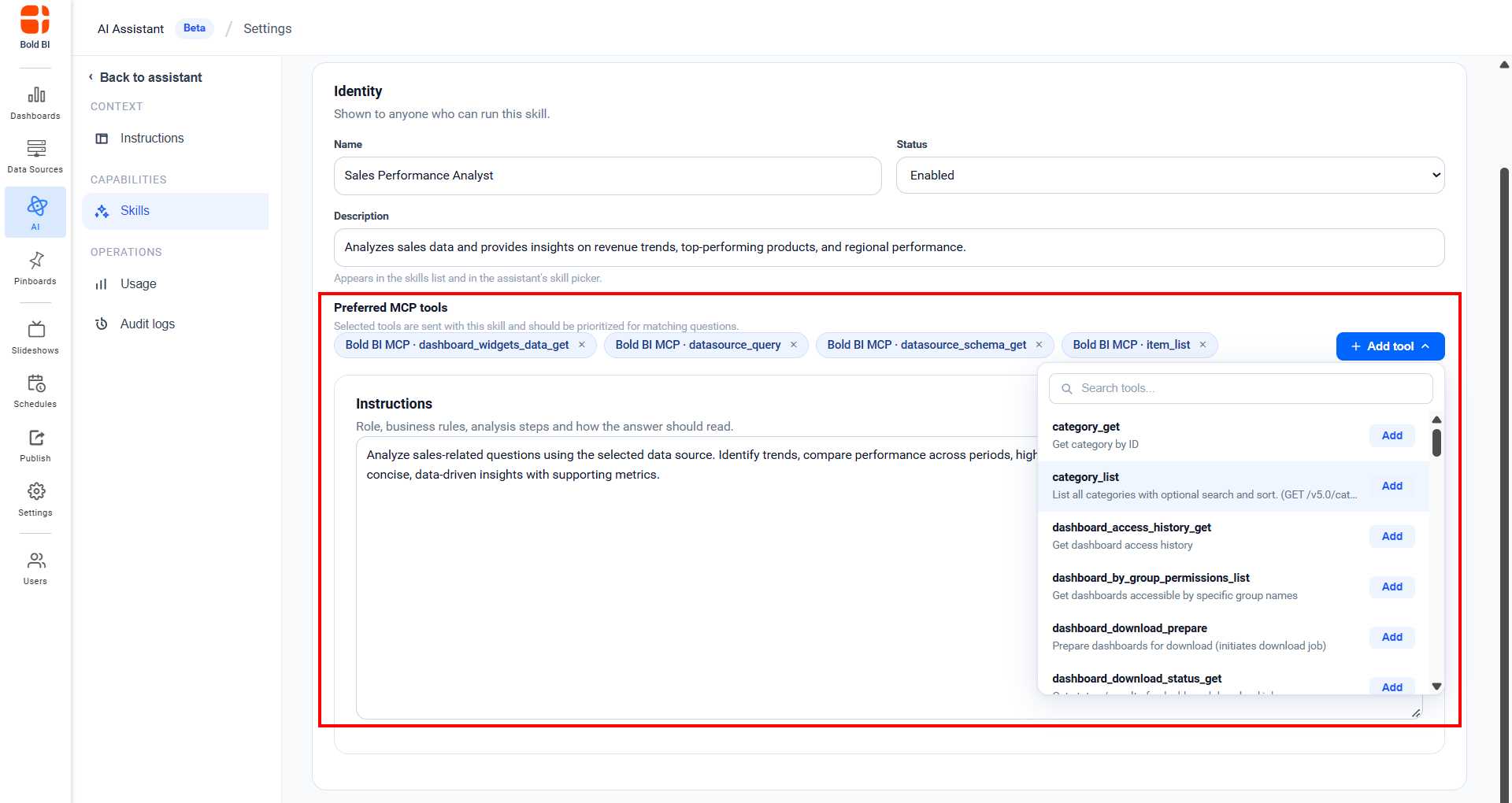This screenshot has width=1512, height=803.
Task: Open Slideshows from the sidebar
Action: pyautogui.click(x=35, y=338)
